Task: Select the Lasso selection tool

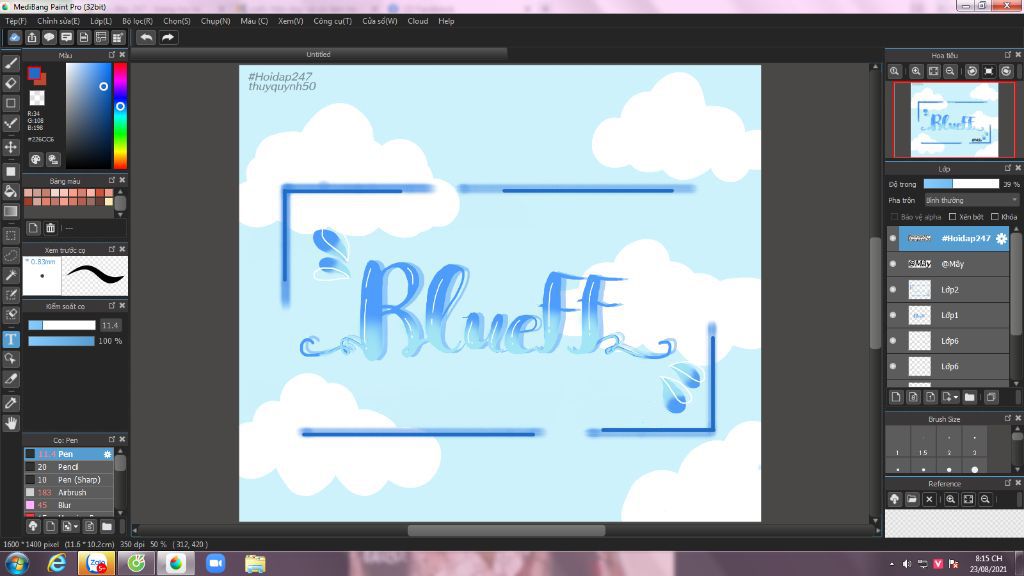Action: (11, 255)
